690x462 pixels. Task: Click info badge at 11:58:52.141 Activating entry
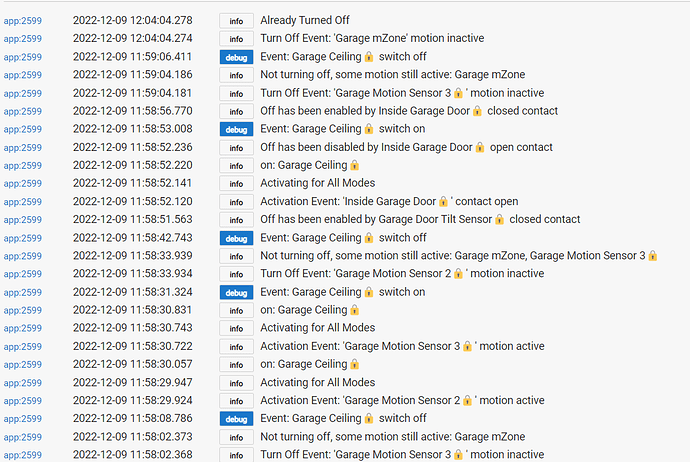click(x=236, y=184)
